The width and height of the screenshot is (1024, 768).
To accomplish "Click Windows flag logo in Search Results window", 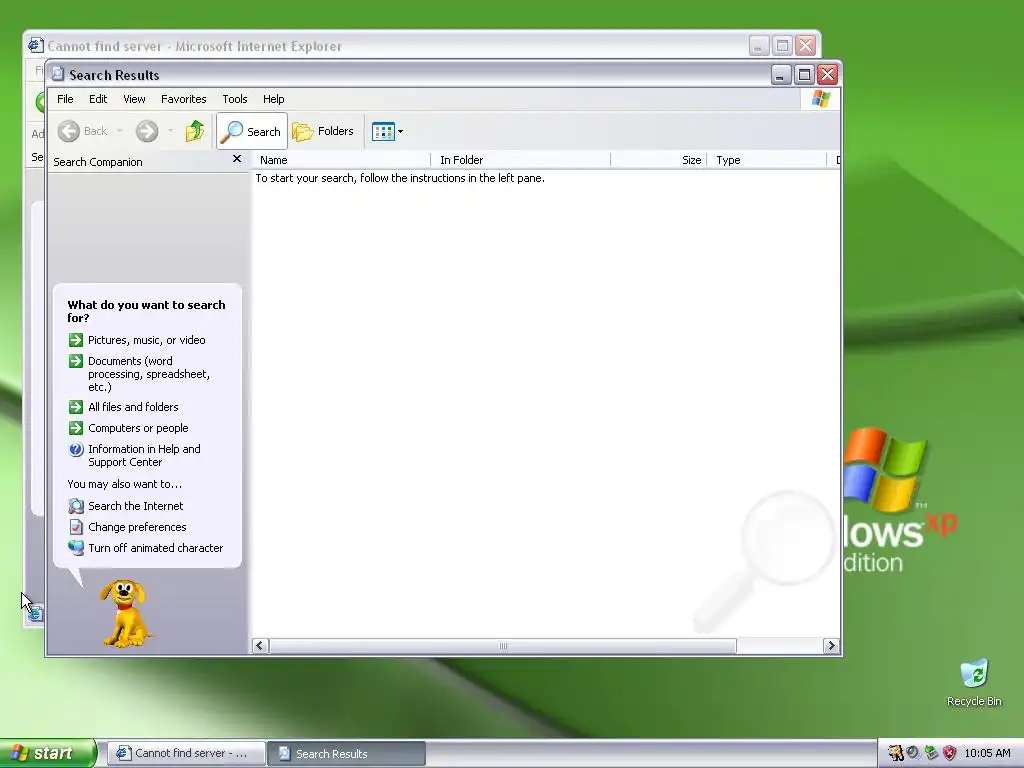I will click(820, 99).
